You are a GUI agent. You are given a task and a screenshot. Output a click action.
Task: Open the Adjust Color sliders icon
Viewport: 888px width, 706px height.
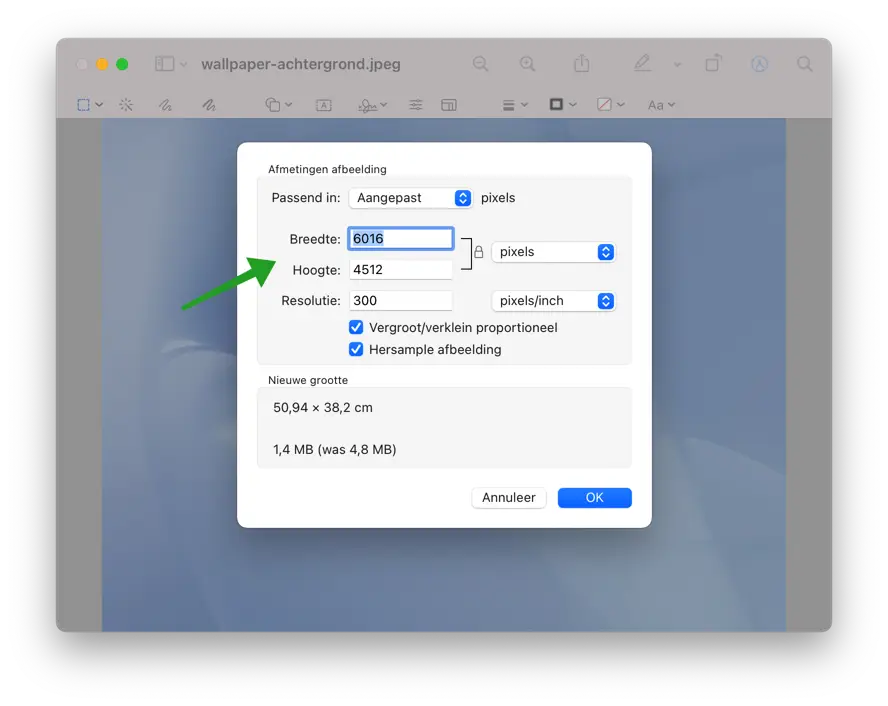[416, 105]
